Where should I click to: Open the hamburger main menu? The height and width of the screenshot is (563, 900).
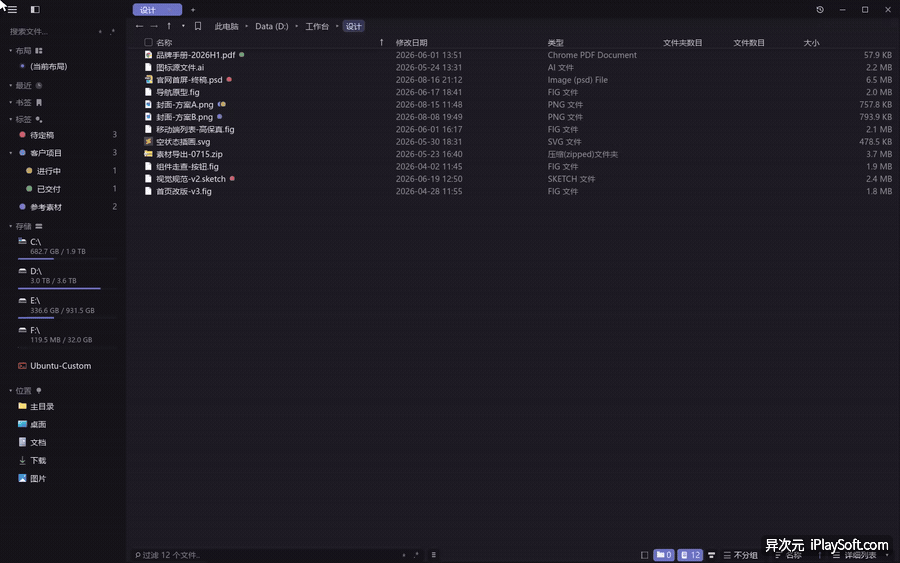pos(12,10)
